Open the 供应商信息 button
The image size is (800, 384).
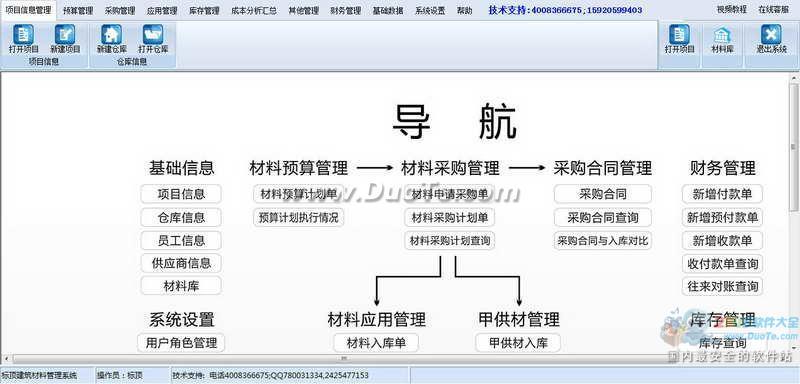click(181, 263)
